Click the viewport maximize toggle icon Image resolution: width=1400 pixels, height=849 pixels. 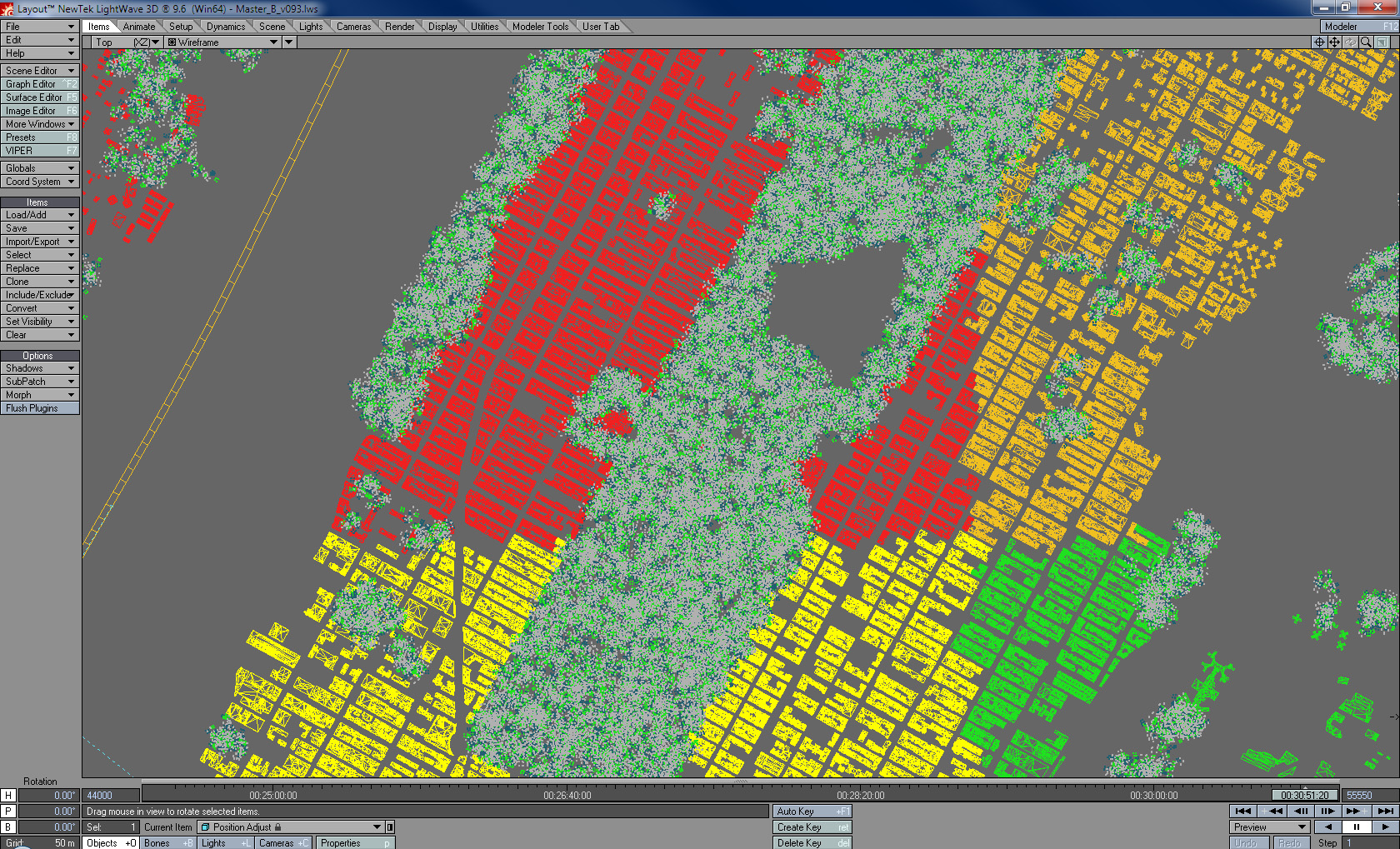point(1382,42)
